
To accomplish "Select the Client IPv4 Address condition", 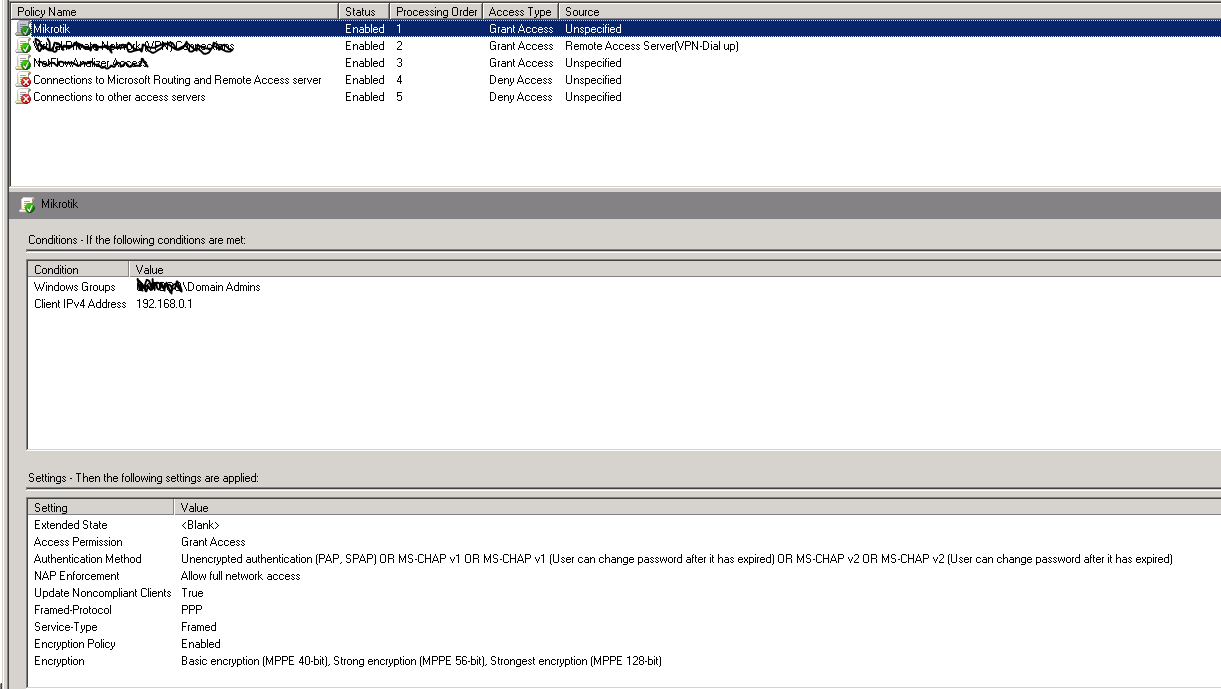I will [x=80, y=304].
